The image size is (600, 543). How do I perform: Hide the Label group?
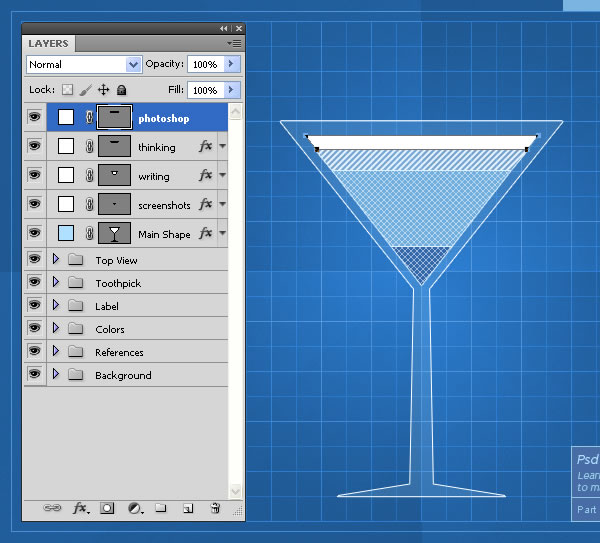click(x=34, y=305)
